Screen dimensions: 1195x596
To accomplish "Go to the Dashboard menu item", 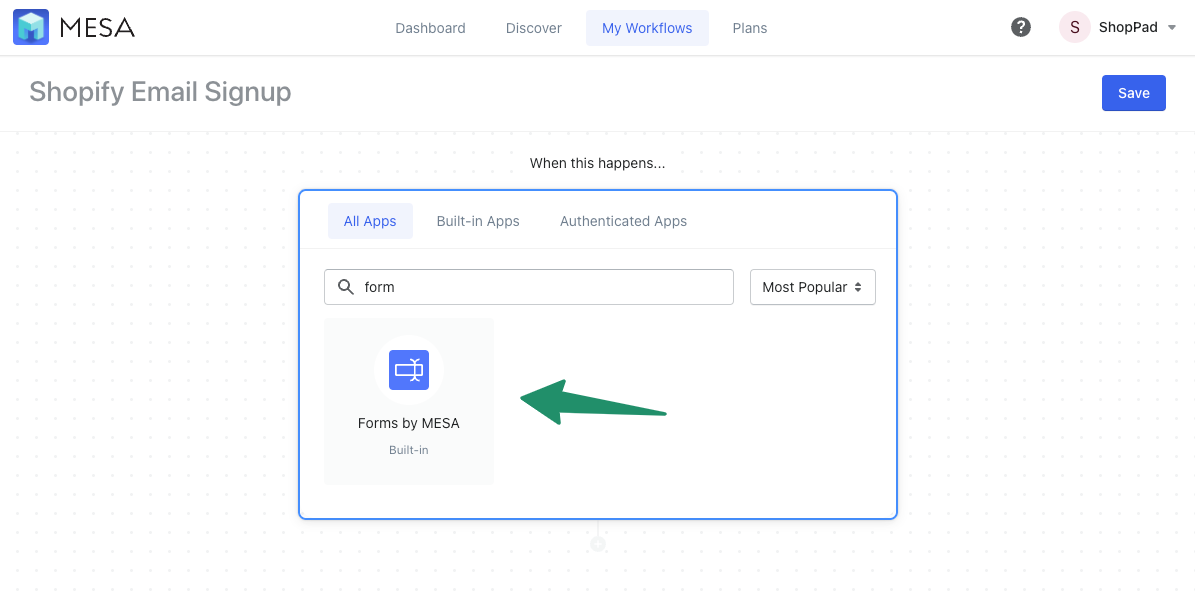I will click(x=431, y=28).
